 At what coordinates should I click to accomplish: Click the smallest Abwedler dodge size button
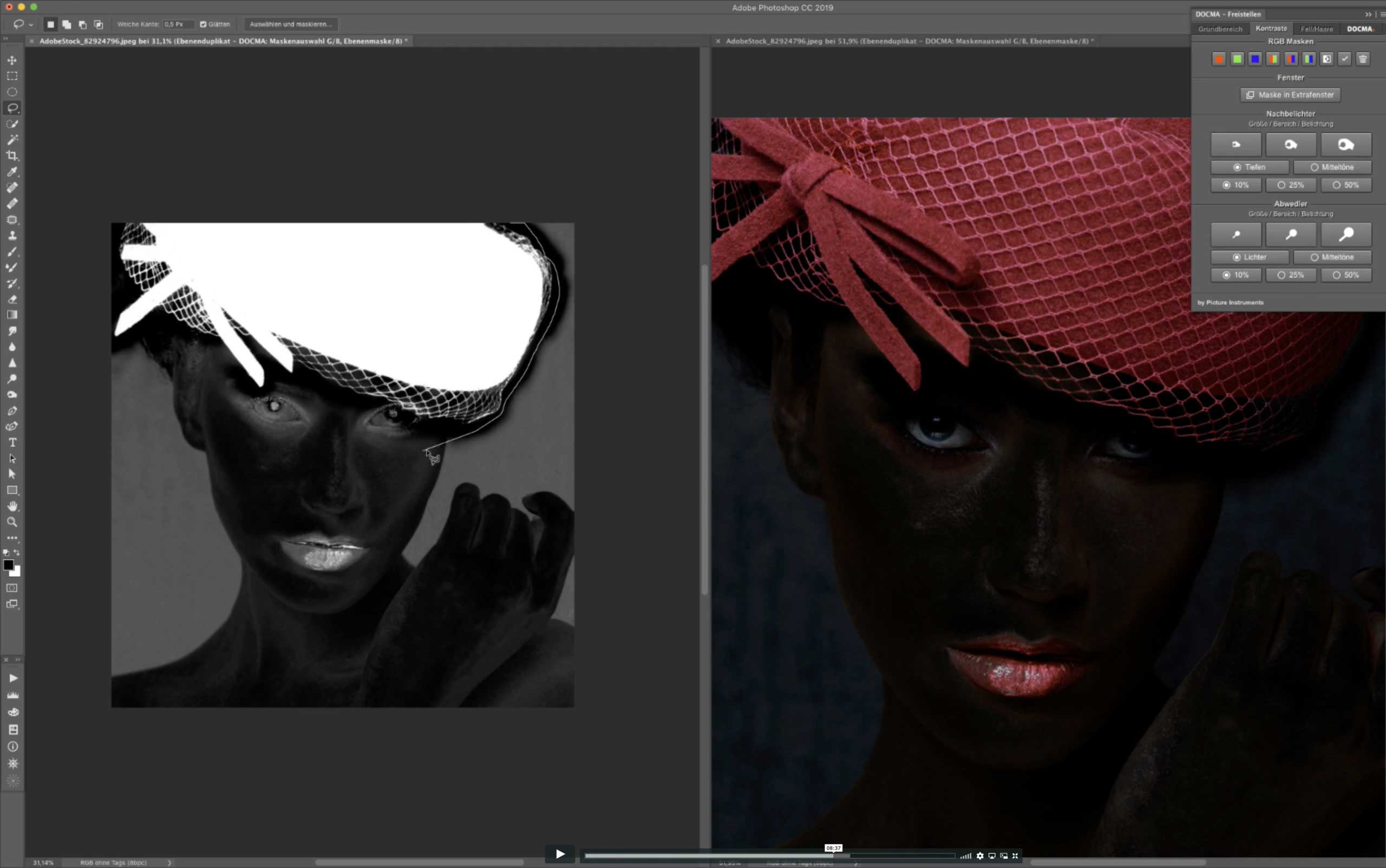tap(1235, 235)
